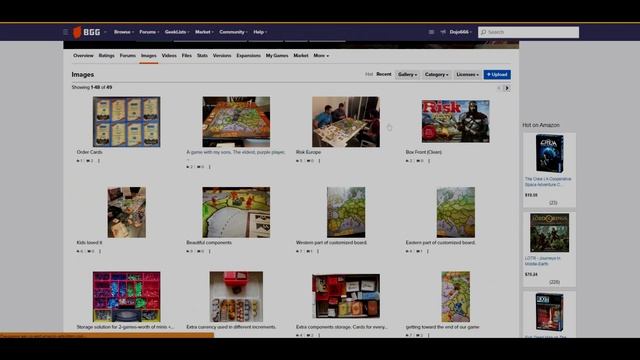Click thumbs-up under Risk Europe image

tap(297, 161)
